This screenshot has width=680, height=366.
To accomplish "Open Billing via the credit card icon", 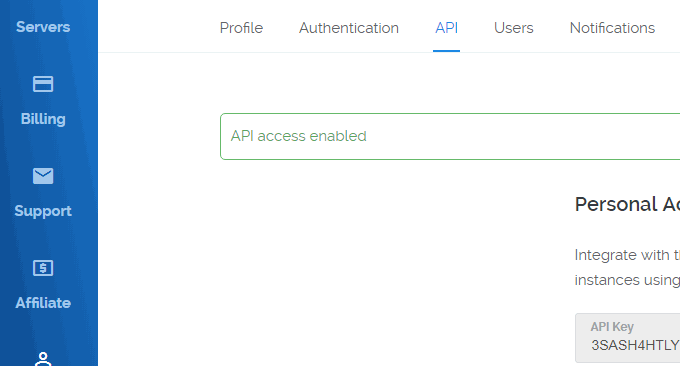I will coord(43,84).
